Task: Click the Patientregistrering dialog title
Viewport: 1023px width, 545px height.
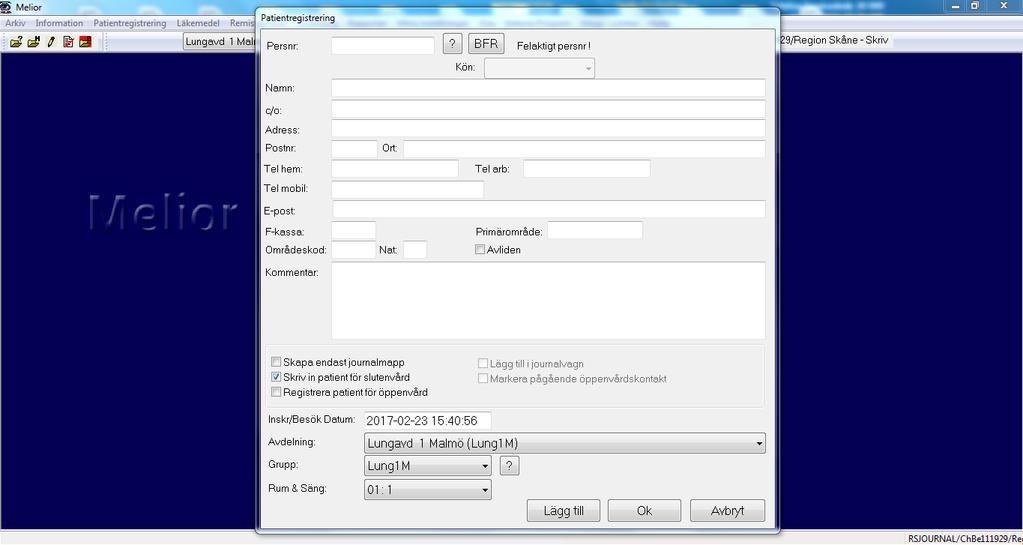Action: coord(298,18)
